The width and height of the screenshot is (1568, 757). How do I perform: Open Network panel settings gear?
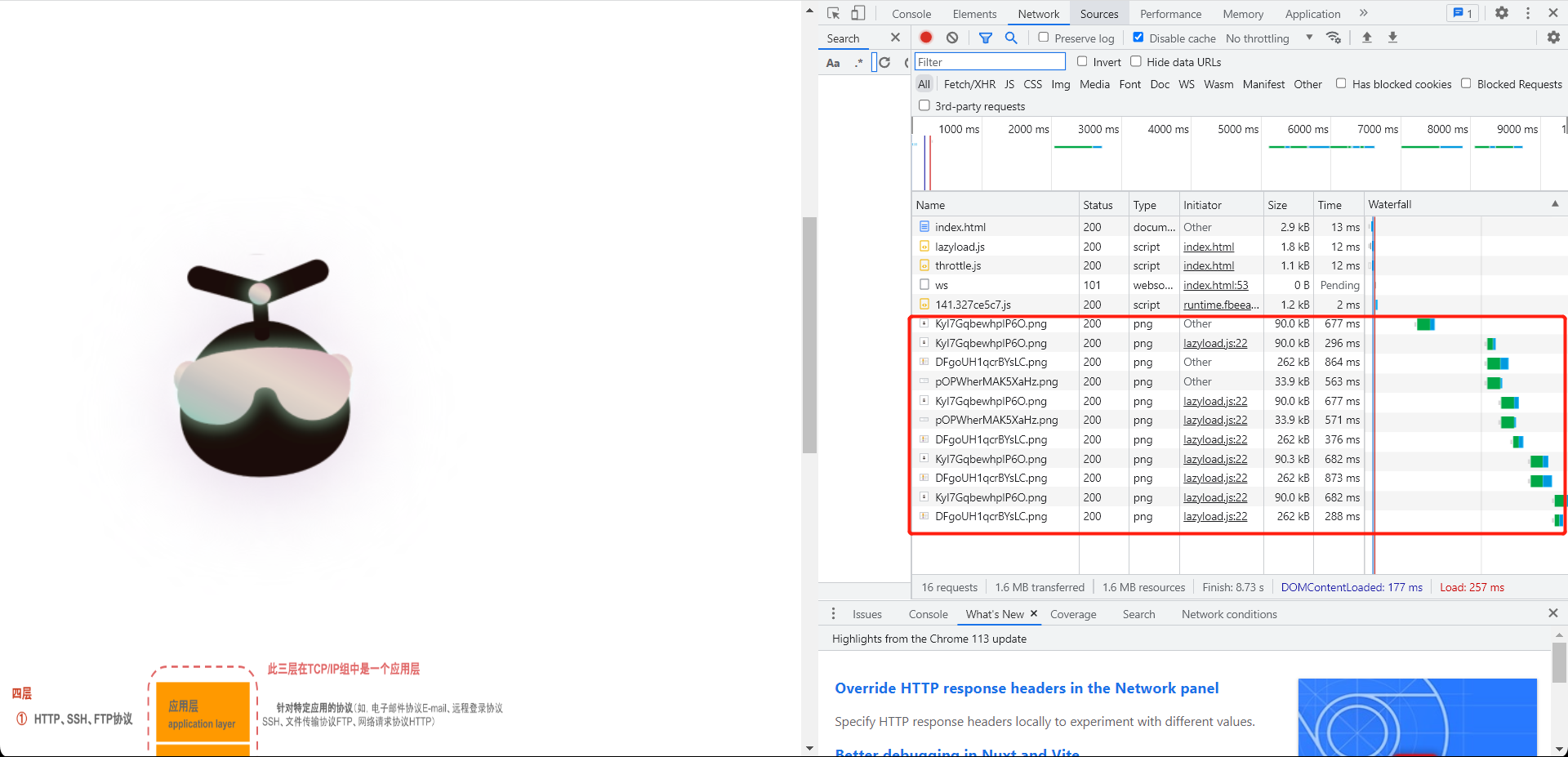tap(1553, 38)
